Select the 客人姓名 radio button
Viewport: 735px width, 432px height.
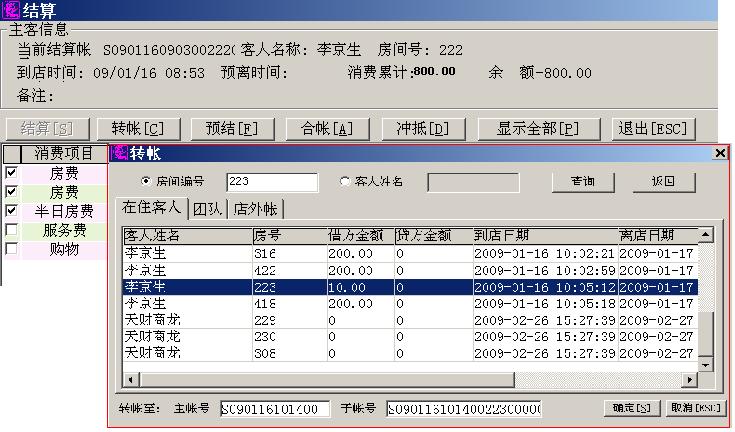pyautogui.click(x=346, y=182)
